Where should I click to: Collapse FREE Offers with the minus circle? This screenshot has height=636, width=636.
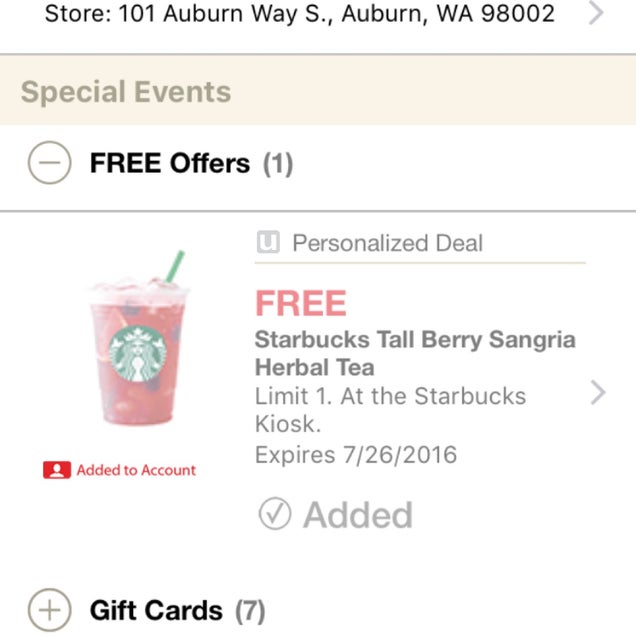[49, 163]
